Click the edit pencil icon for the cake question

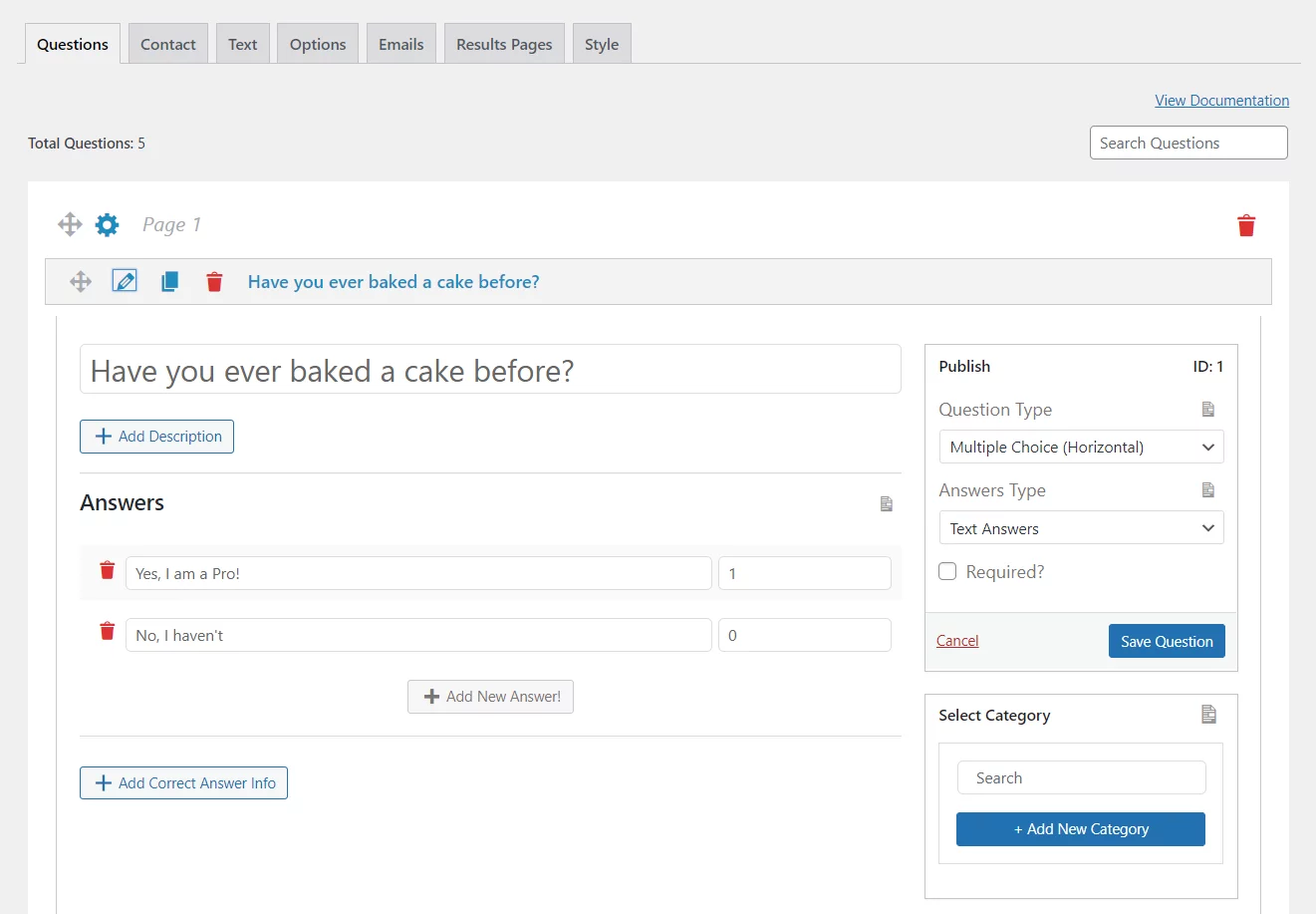[x=125, y=281]
